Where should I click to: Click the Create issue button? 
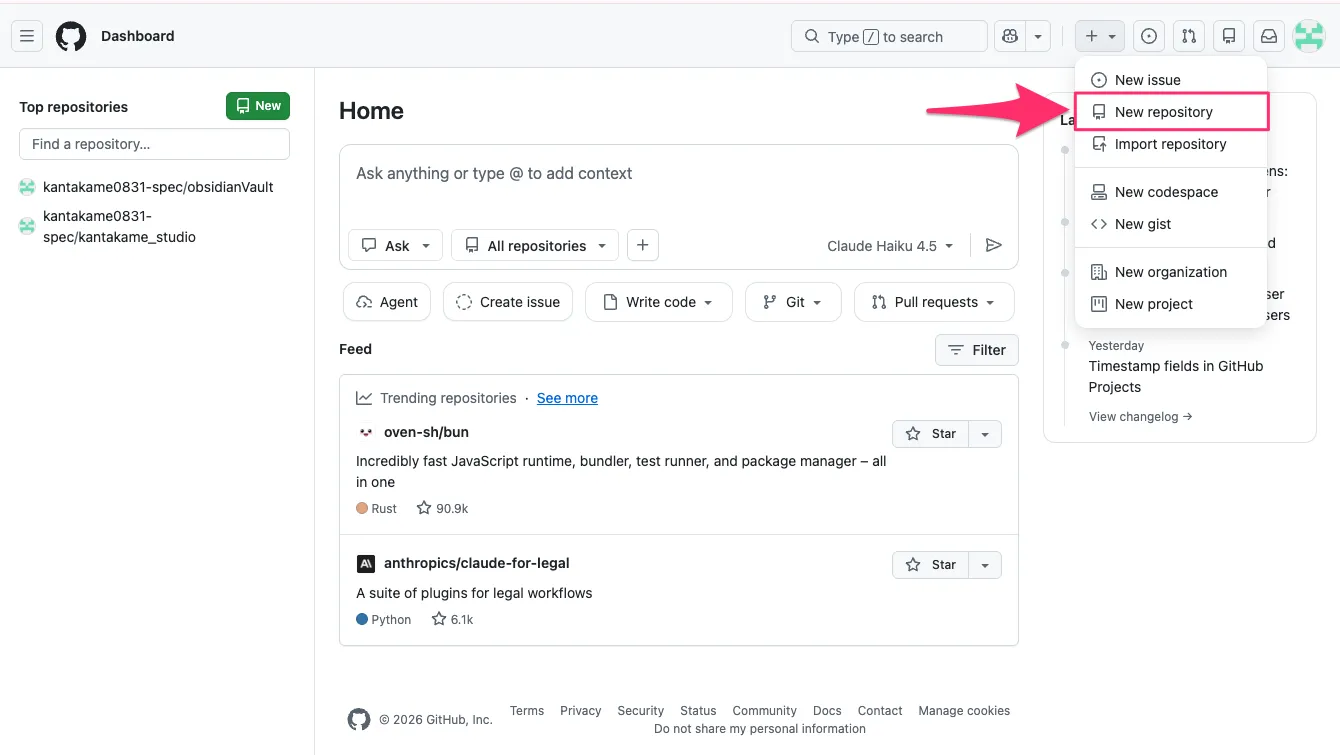(x=508, y=302)
